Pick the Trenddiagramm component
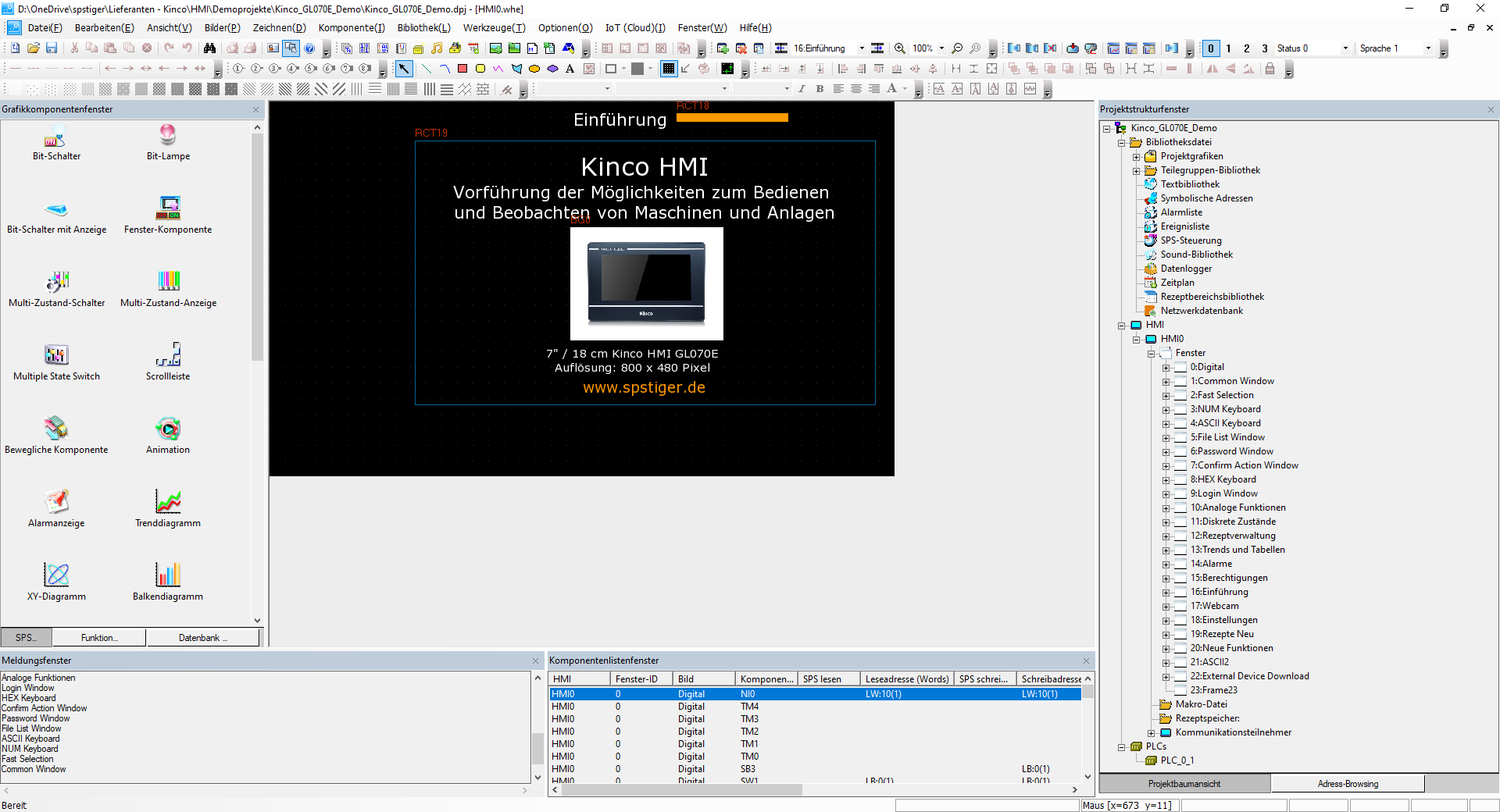 [168, 510]
